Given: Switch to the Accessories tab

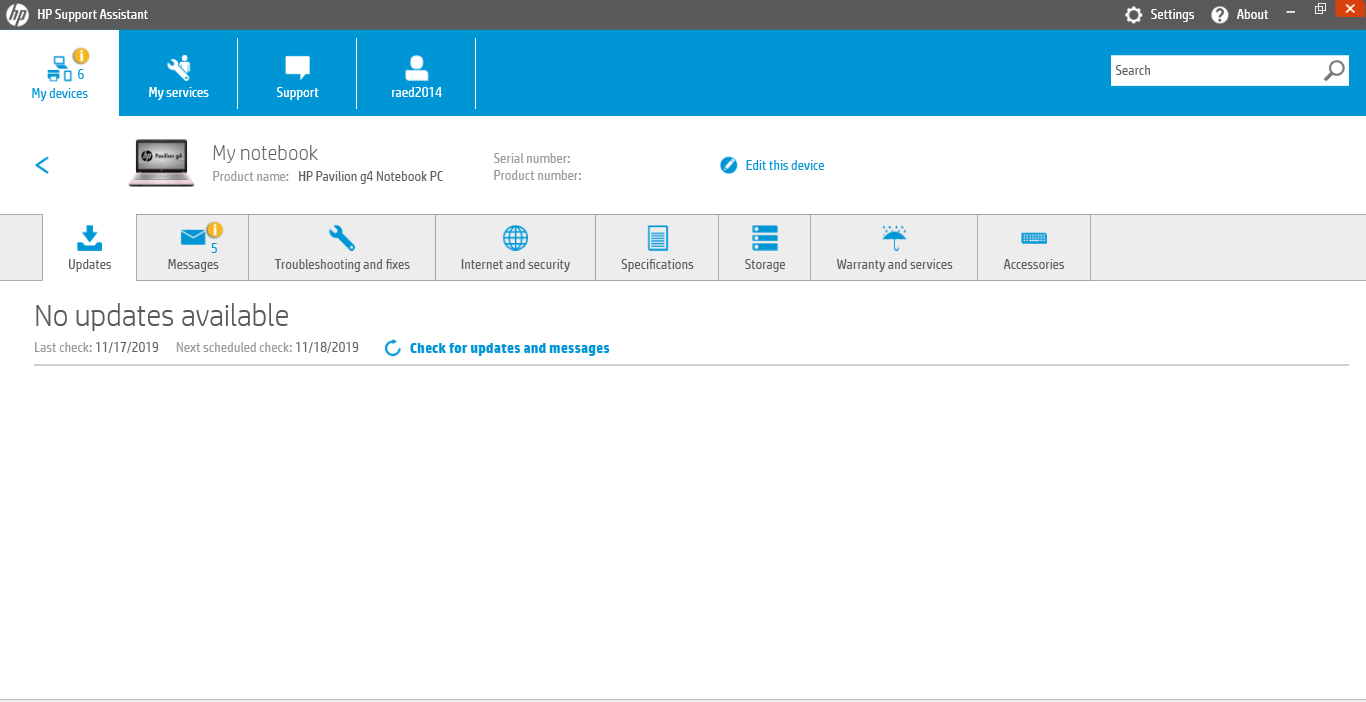Looking at the screenshot, I should 1034,247.
